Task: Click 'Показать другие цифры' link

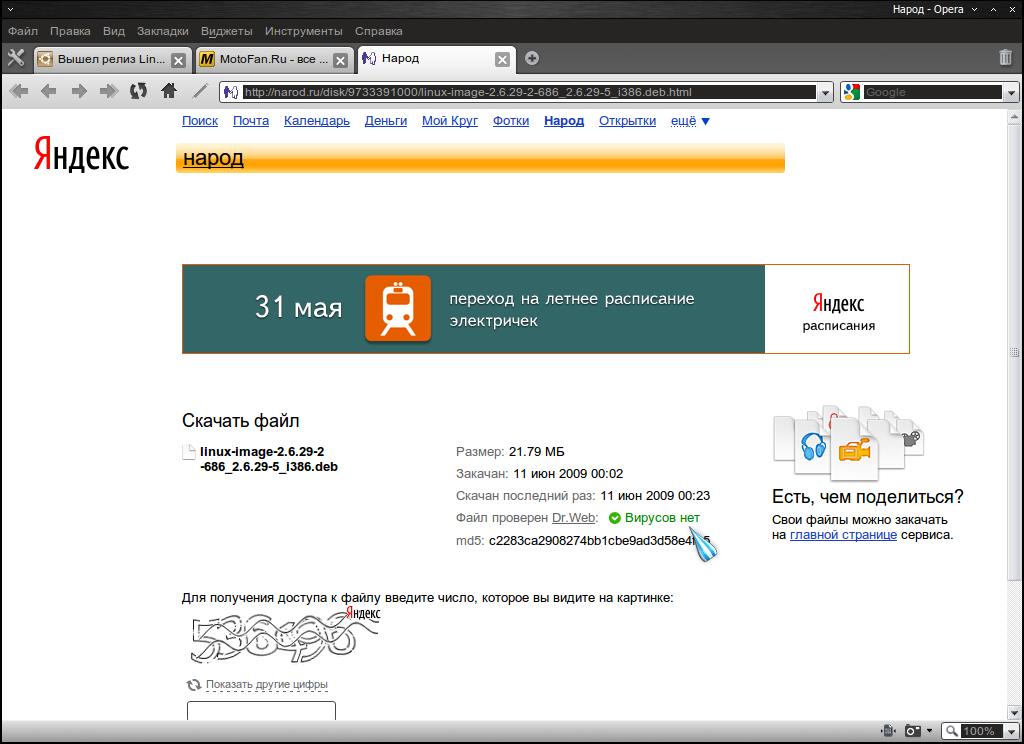Action: [x=267, y=685]
